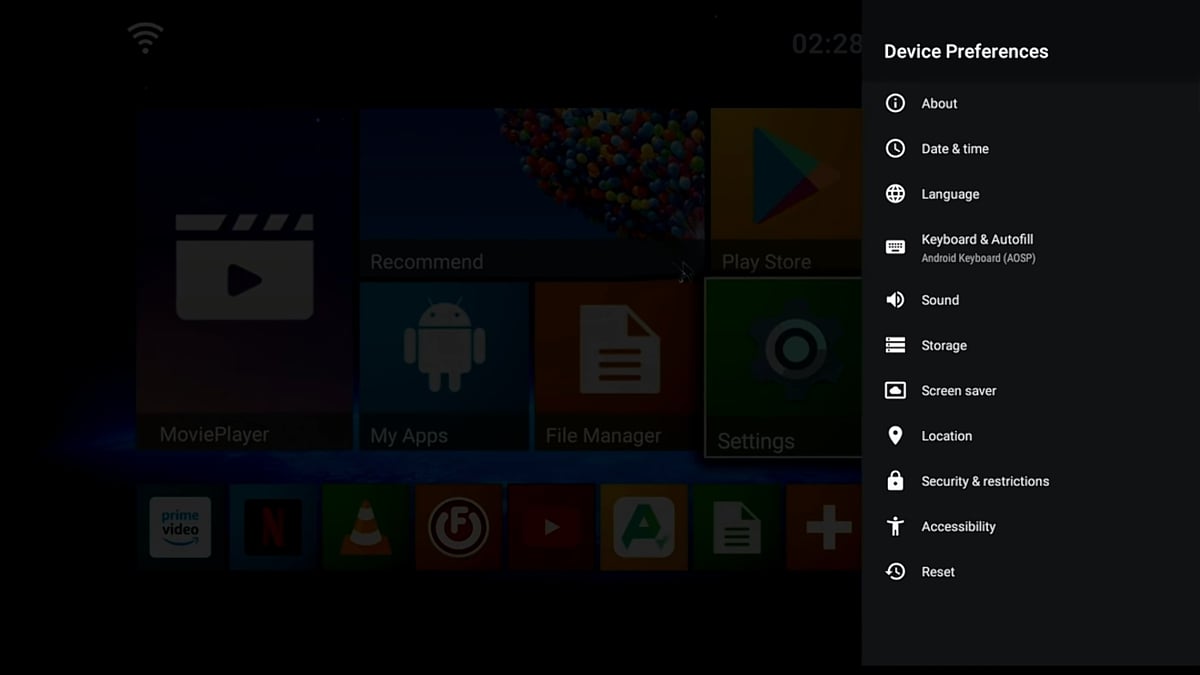The width and height of the screenshot is (1200, 675).
Task: Select Screen saver settings
Action: [1031, 390]
